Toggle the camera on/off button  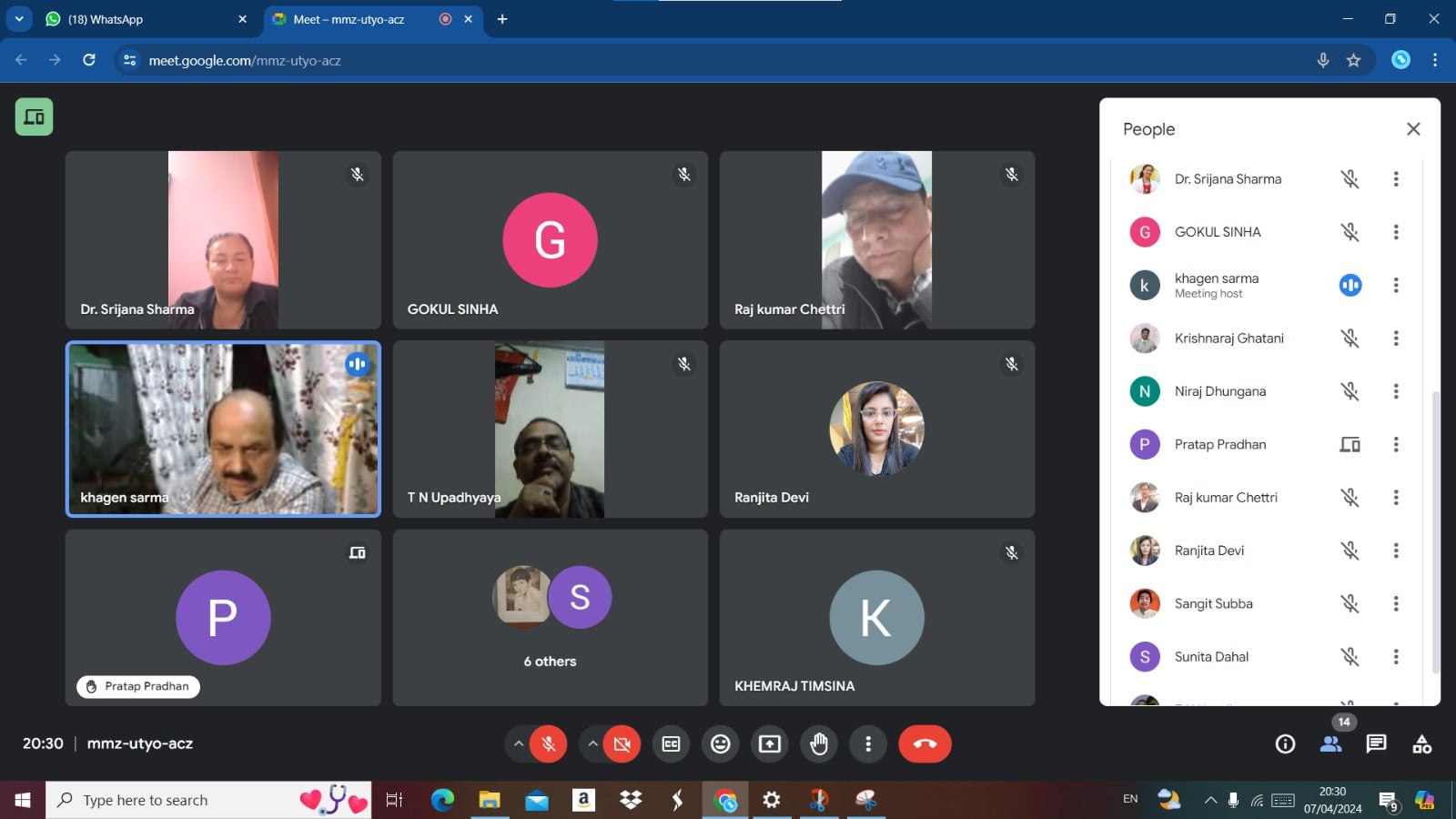622,744
